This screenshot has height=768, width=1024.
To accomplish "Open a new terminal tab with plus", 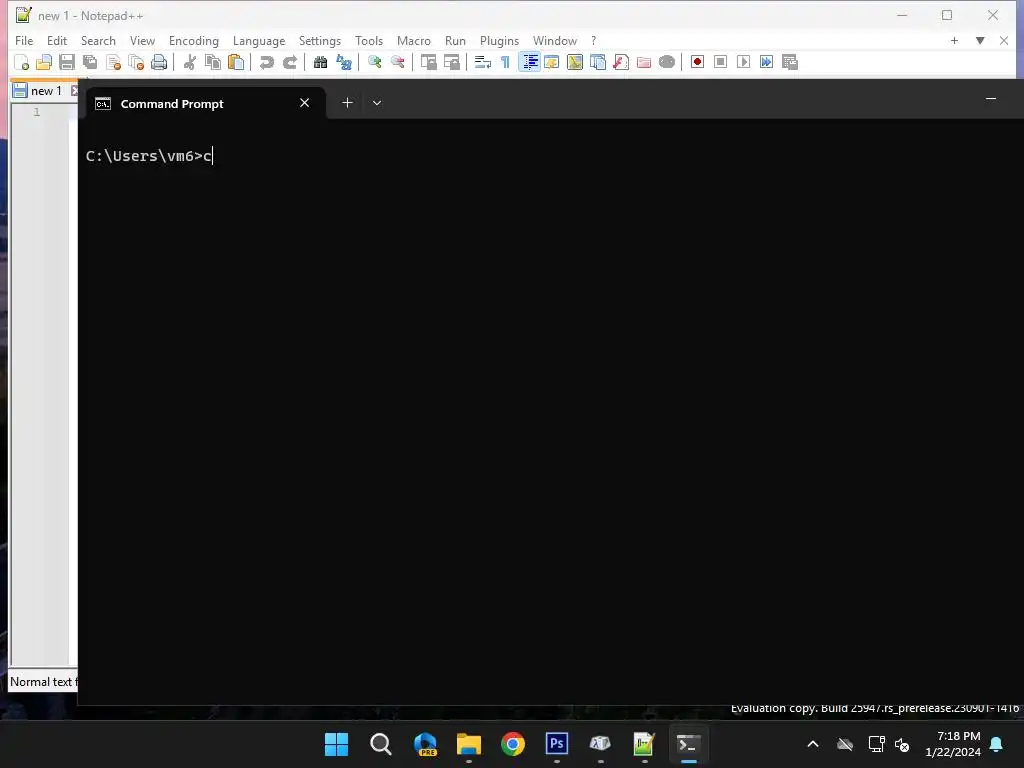I will pyautogui.click(x=347, y=103).
